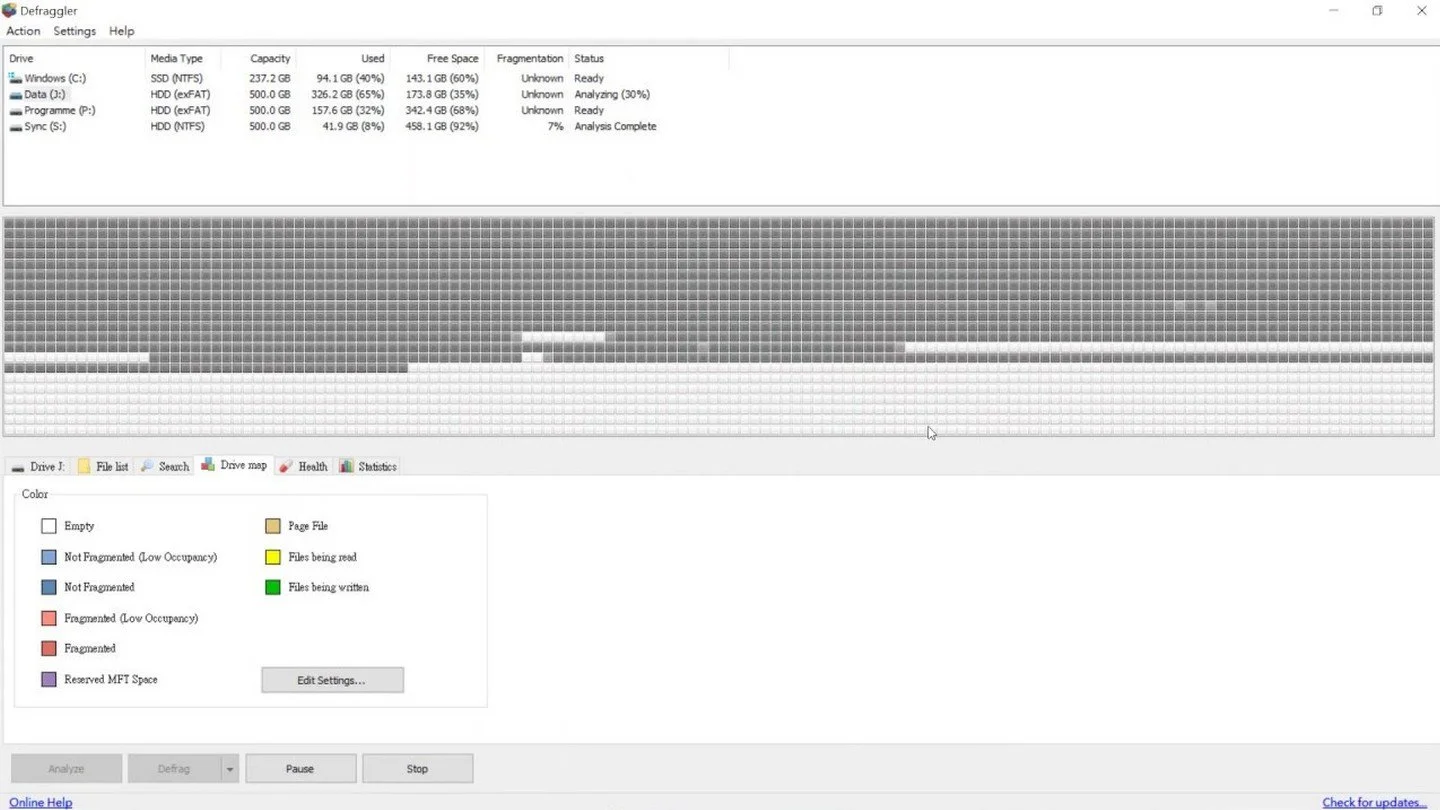Viewport: 1440px width, 810px height.
Task: Switch to the File list tab
Action: [x=103, y=467]
